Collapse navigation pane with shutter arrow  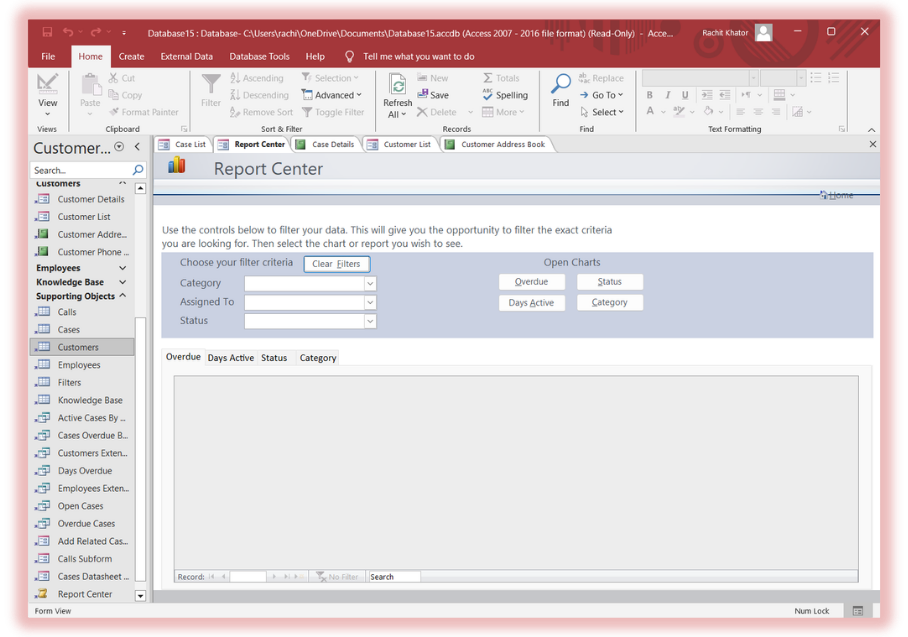click(x=138, y=147)
